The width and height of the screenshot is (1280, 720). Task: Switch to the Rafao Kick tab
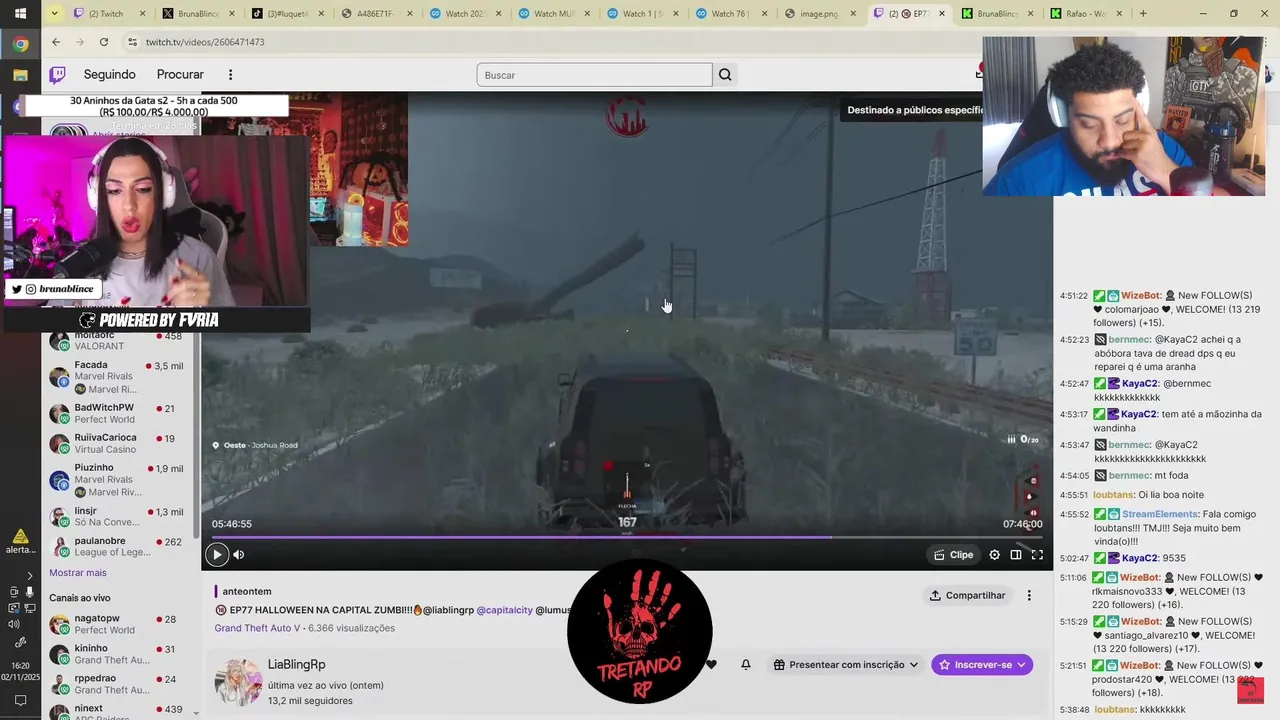(x=1085, y=14)
